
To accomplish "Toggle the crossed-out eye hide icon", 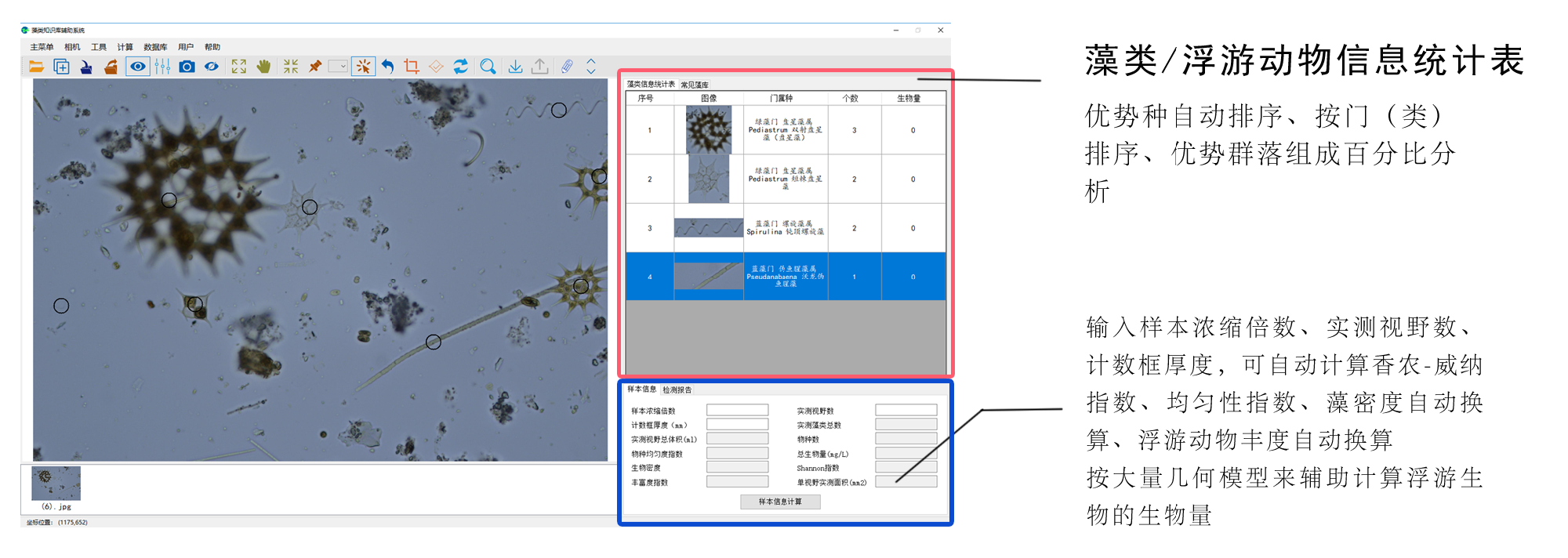I will [x=212, y=67].
